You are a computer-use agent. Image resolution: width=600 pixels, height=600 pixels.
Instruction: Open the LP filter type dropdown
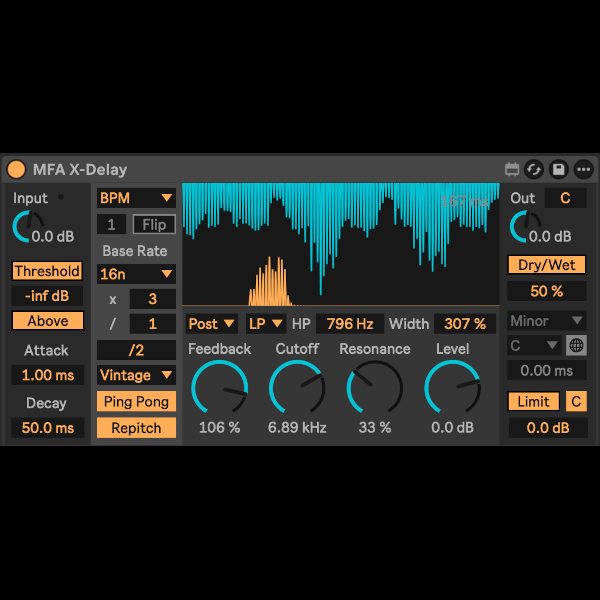point(265,323)
